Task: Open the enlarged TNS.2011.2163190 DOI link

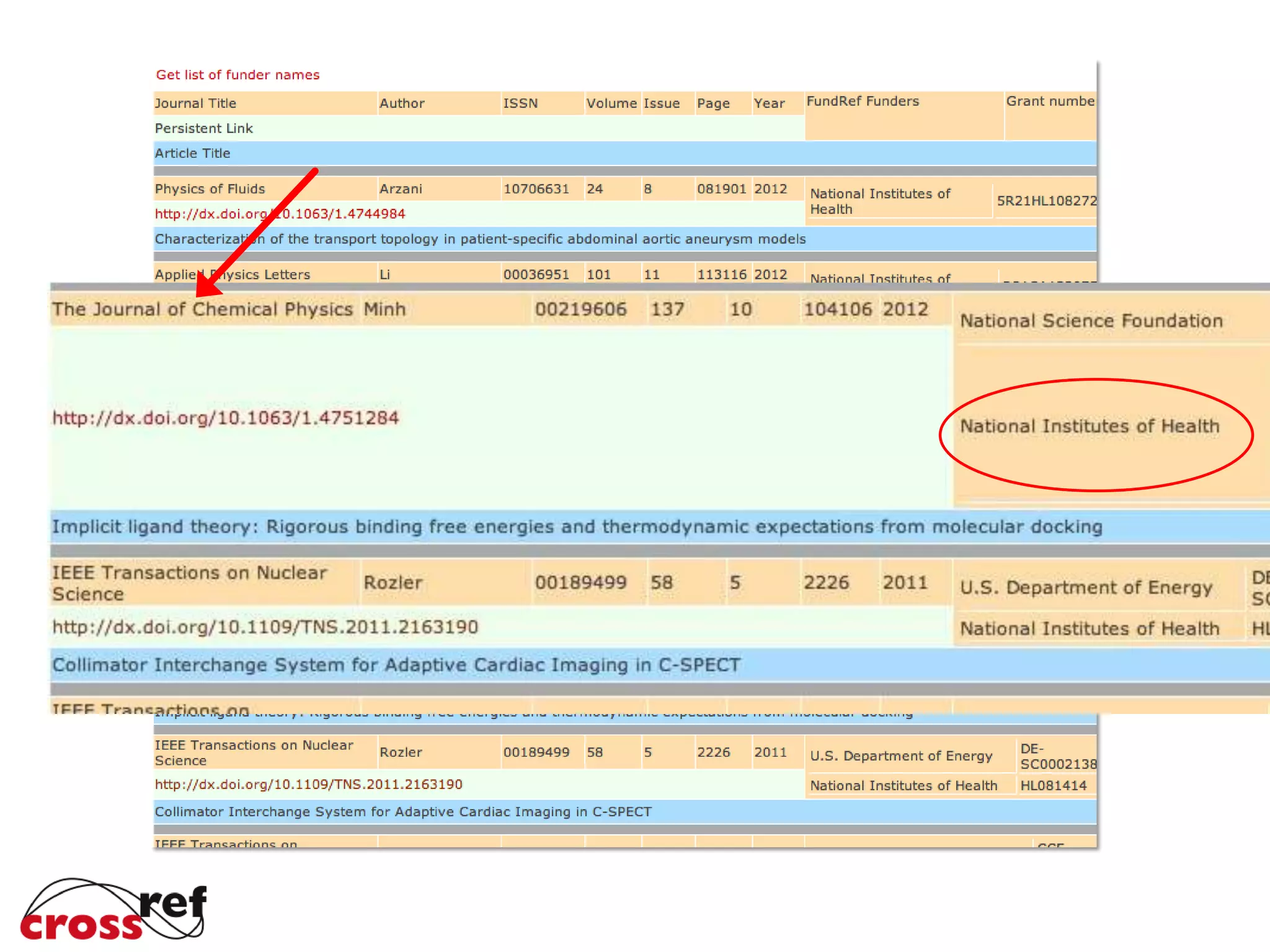Action: [x=265, y=627]
